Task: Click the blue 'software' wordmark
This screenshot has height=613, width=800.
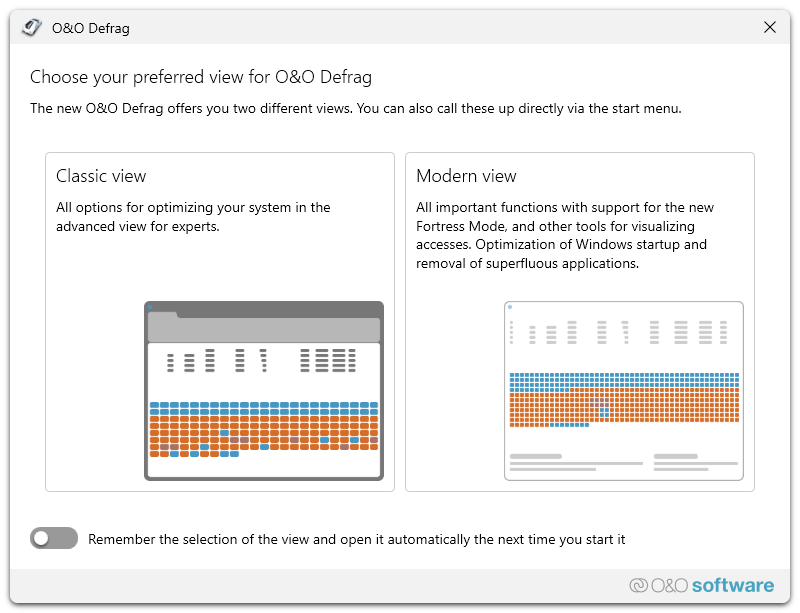Action: tap(732, 586)
